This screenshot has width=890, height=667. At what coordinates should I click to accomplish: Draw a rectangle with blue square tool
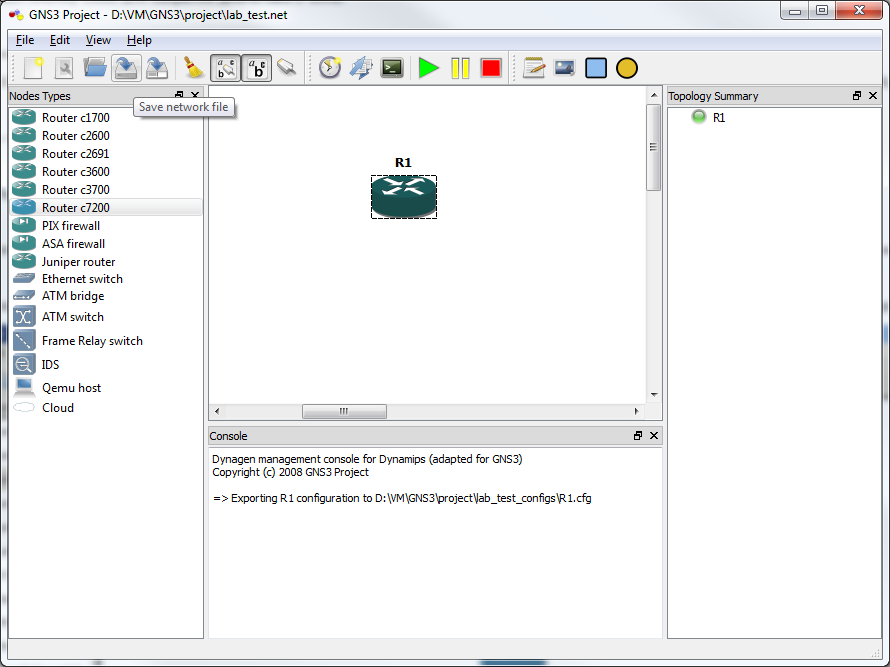(x=596, y=68)
